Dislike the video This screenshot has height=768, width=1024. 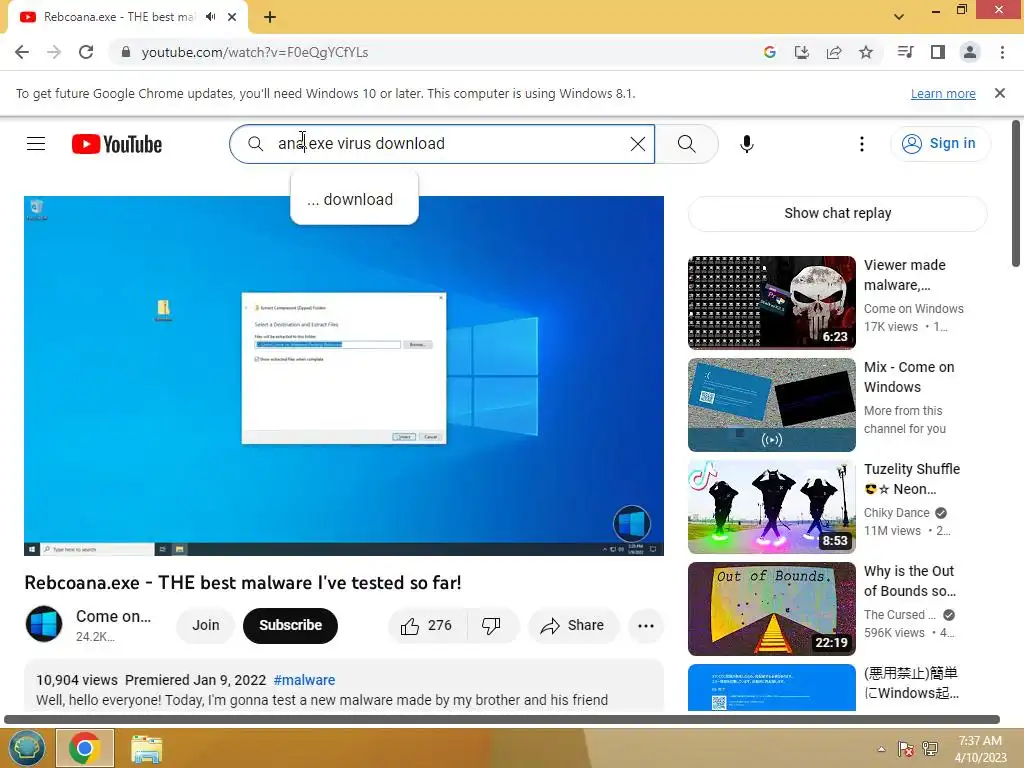(492, 626)
